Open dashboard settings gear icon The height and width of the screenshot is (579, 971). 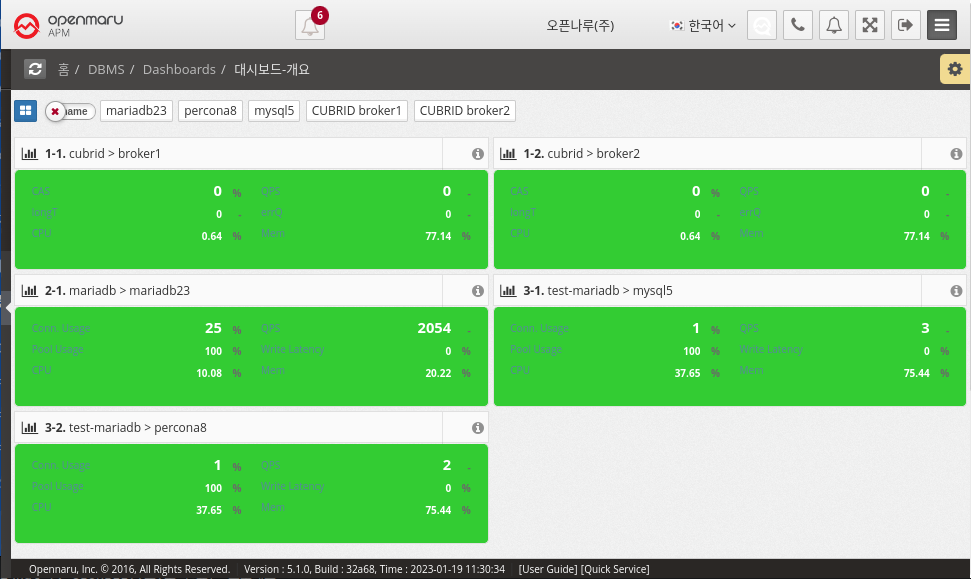(x=955, y=69)
